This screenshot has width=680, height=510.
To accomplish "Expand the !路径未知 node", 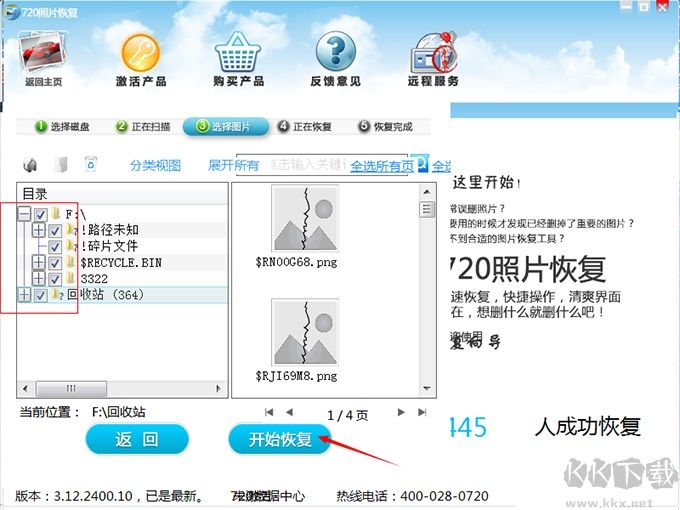I will pos(39,230).
